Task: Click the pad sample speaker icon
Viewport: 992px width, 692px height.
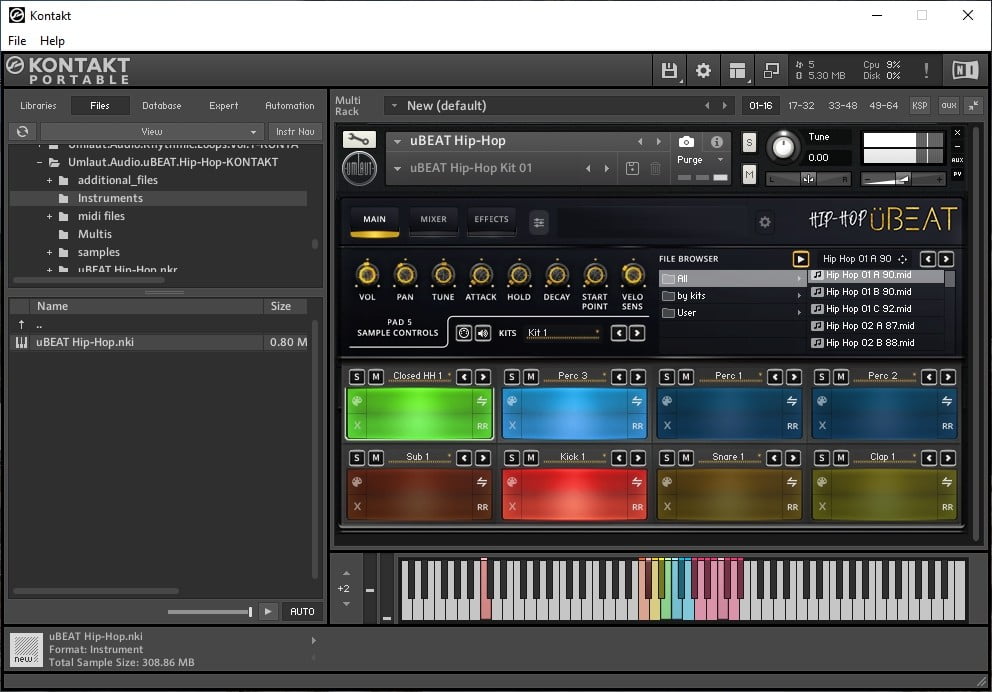Action: click(x=483, y=333)
